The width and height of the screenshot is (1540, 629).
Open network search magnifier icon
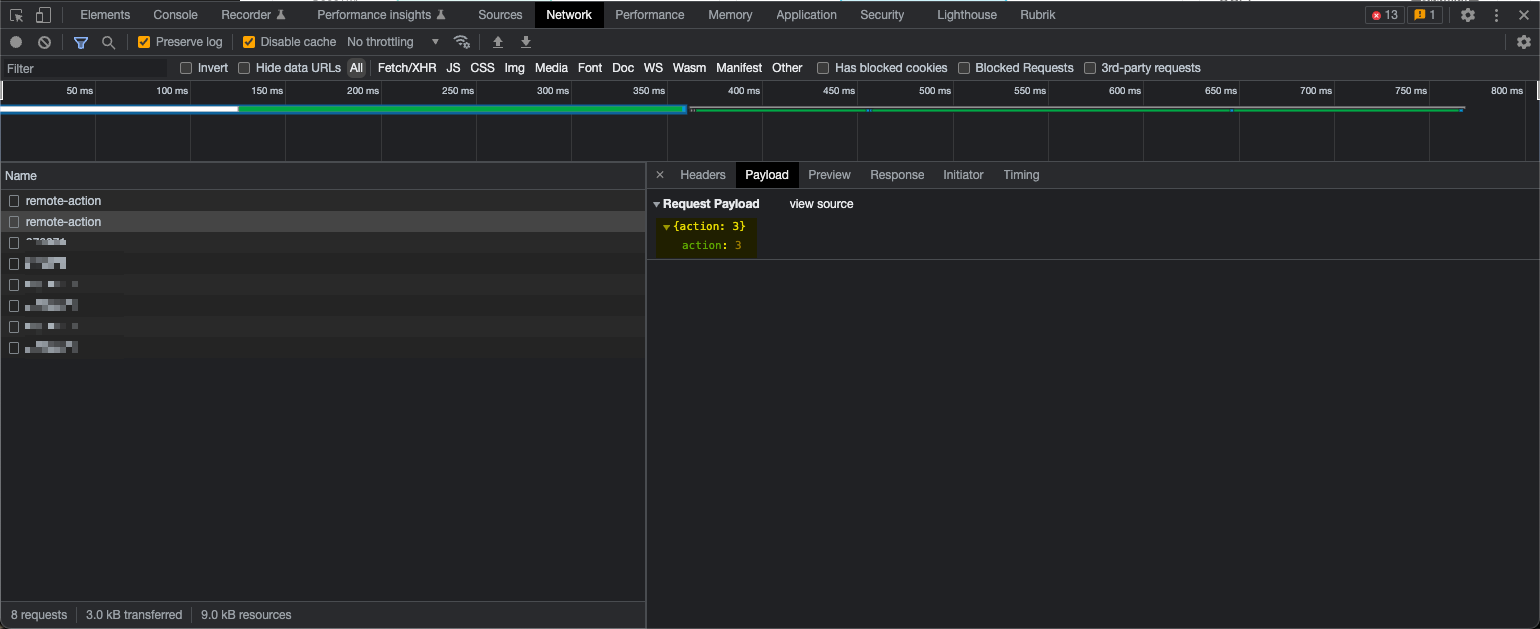click(108, 42)
